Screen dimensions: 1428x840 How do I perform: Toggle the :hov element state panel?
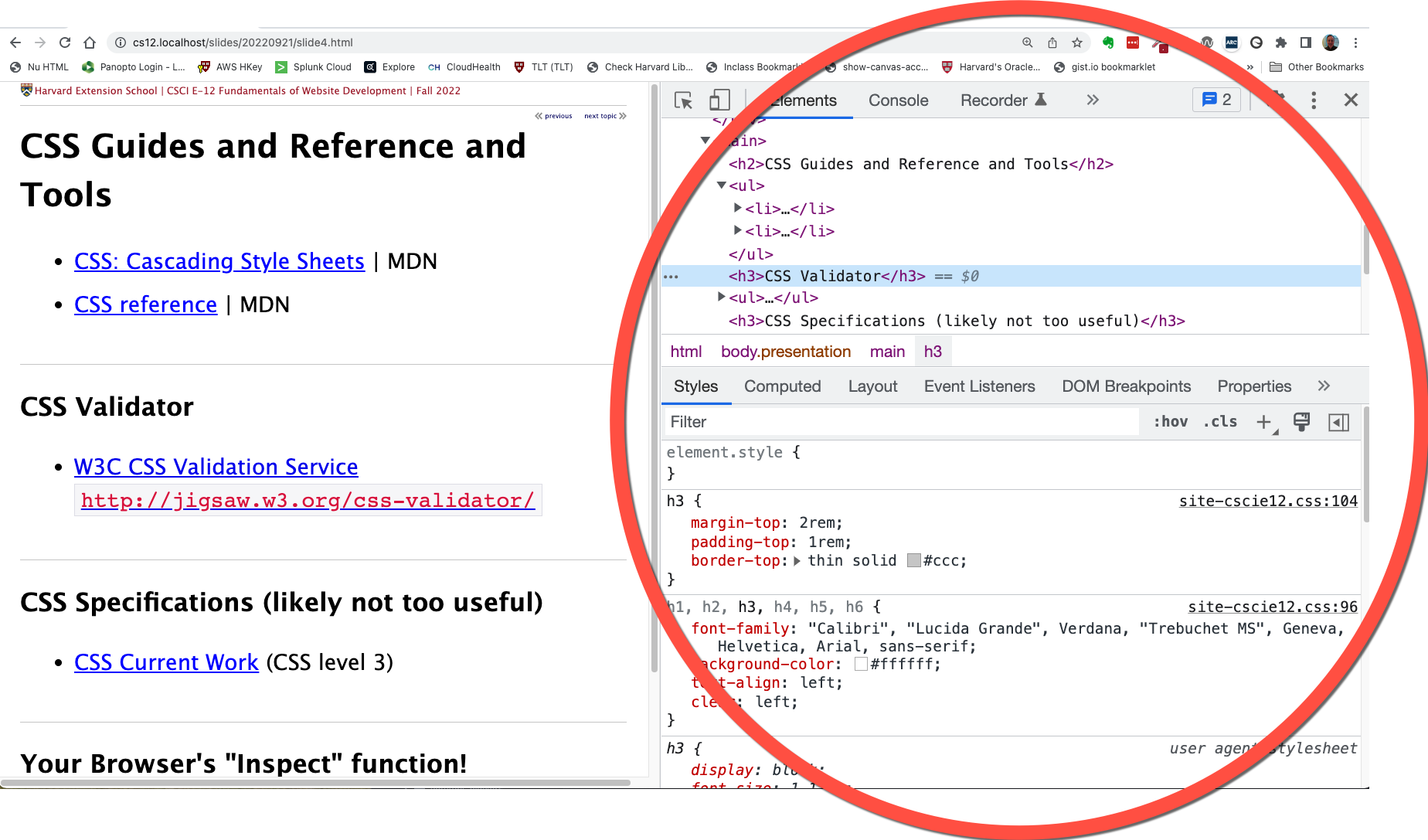(1171, 422)
